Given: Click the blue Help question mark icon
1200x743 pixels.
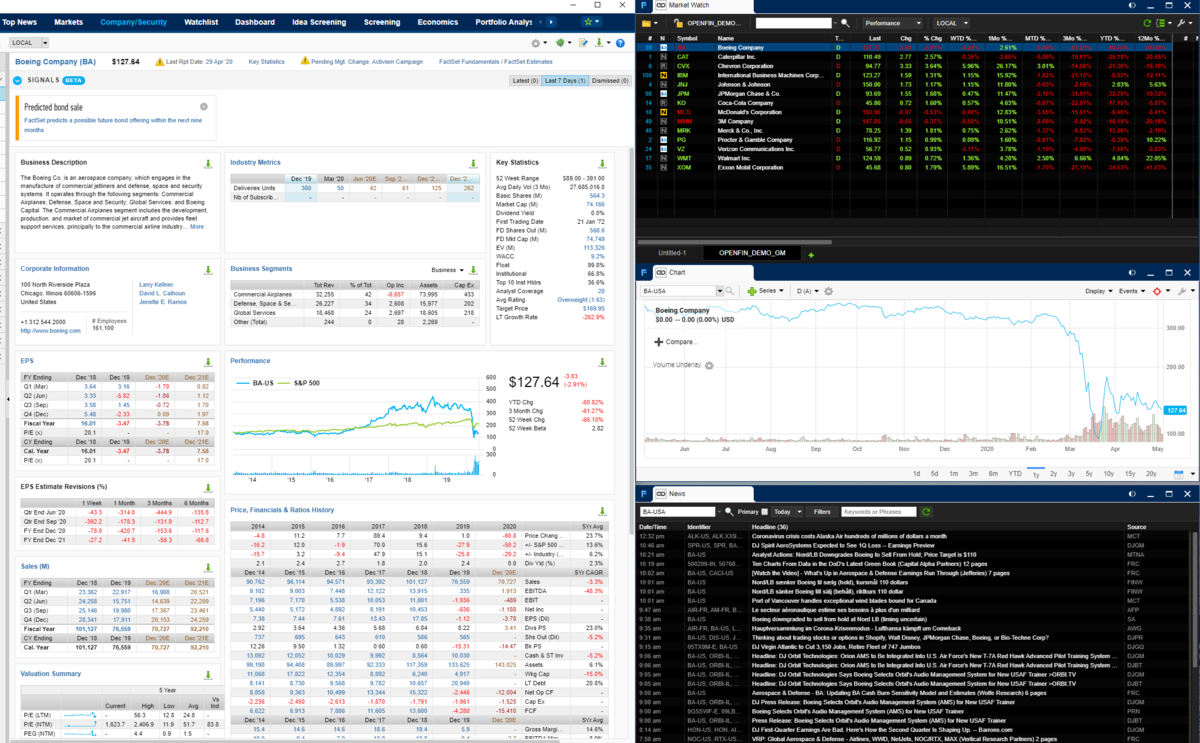Looking at the screenshot, I should coord(620,43).
